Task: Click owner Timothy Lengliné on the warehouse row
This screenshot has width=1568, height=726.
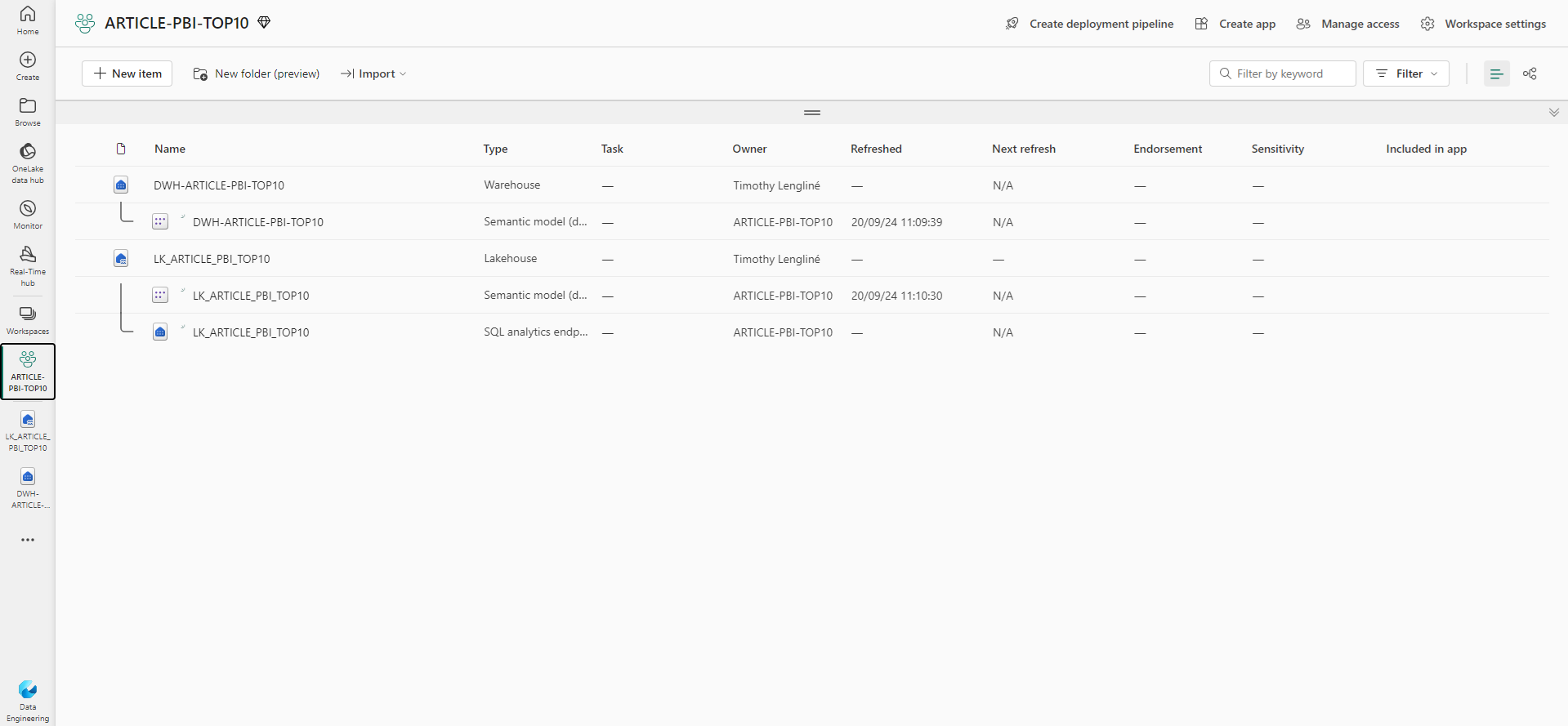Action: (776, 185)
